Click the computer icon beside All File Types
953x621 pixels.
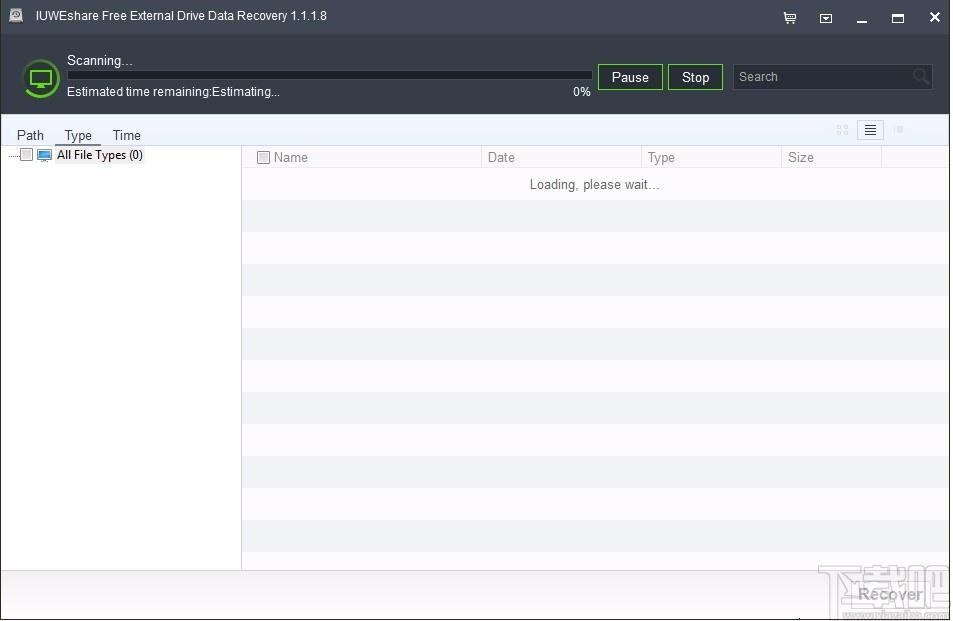pyautogui.click(x=44, y=156)
